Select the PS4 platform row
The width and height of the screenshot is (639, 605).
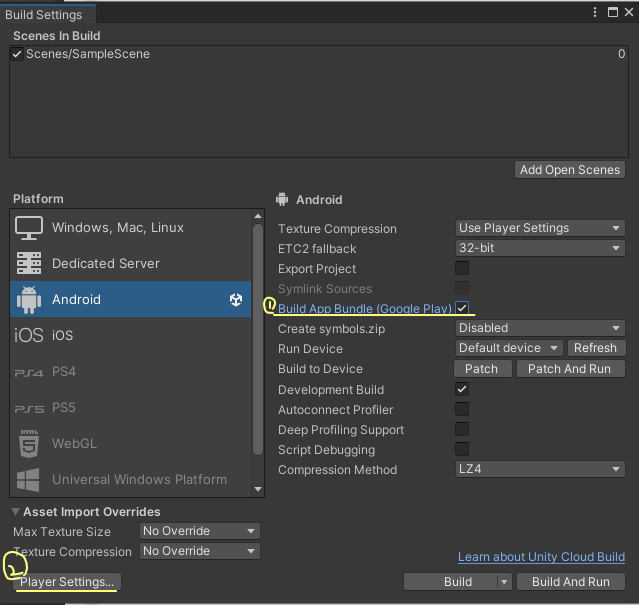tap(130, 371)
